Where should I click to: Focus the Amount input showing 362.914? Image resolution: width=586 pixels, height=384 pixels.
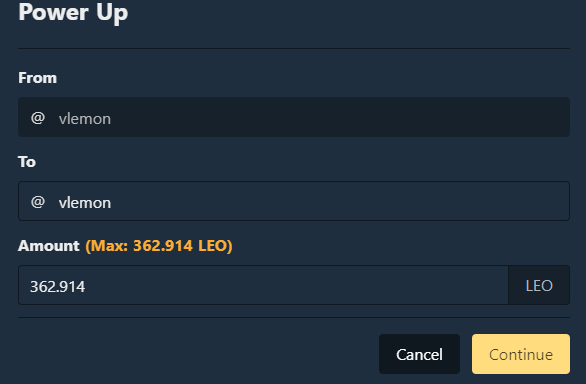pos(263,285)
